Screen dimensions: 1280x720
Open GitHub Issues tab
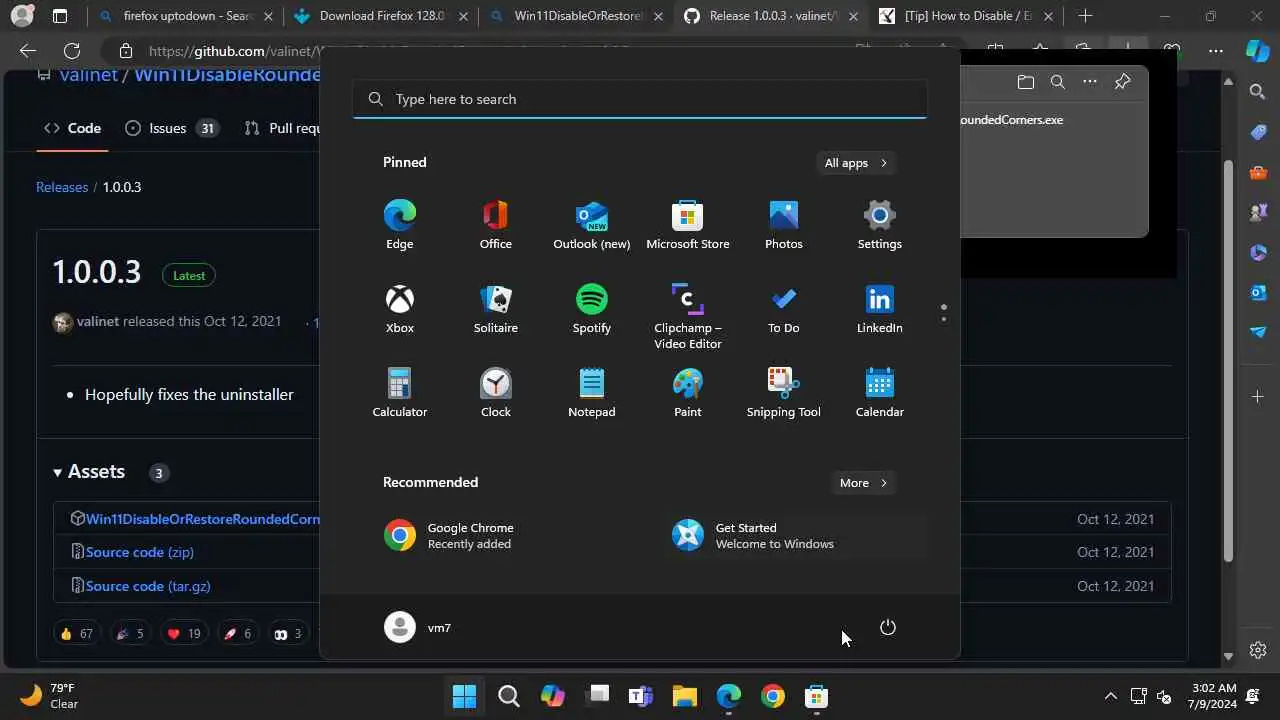coord(171,128)
